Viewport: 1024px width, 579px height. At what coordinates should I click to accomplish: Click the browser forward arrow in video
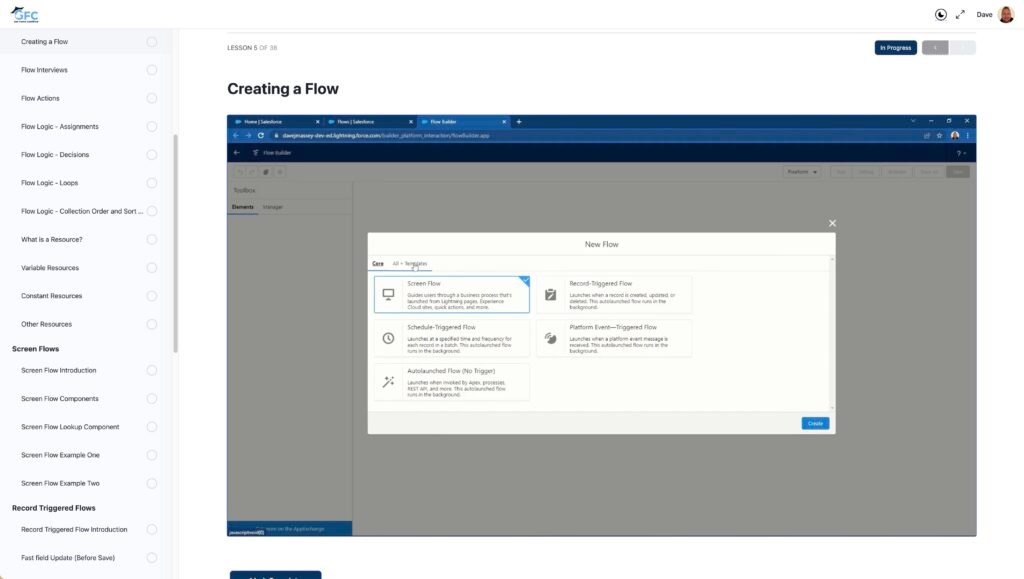coord(248,136)
